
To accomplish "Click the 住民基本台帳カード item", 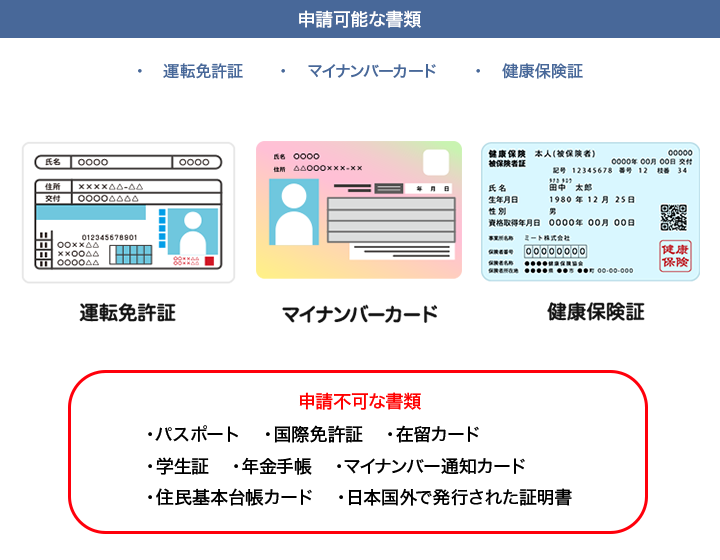I will [x=234, y=498].
